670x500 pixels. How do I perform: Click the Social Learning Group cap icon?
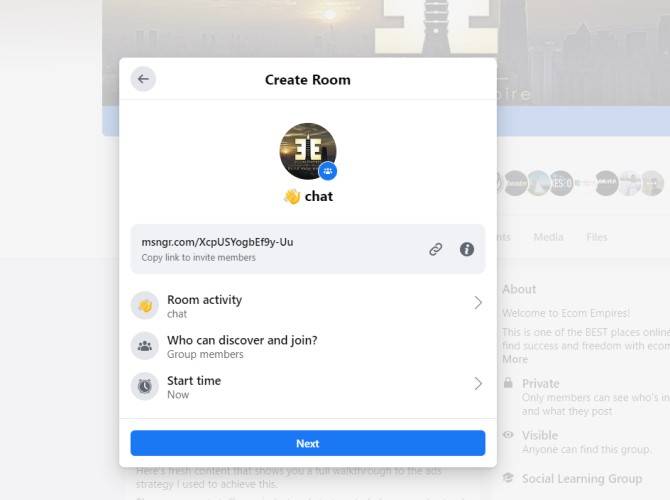[x=508, y=477]
